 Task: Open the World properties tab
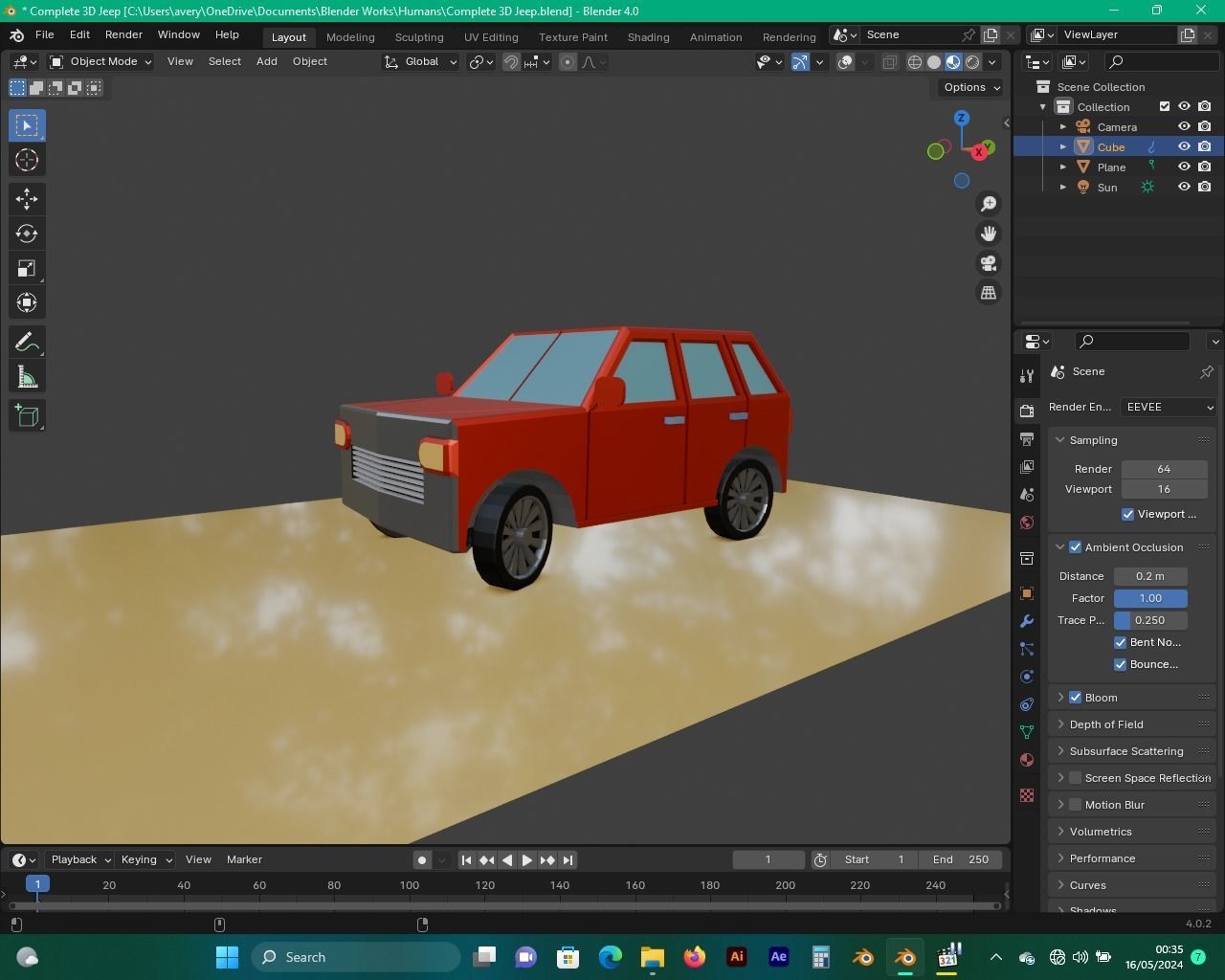1027,522
